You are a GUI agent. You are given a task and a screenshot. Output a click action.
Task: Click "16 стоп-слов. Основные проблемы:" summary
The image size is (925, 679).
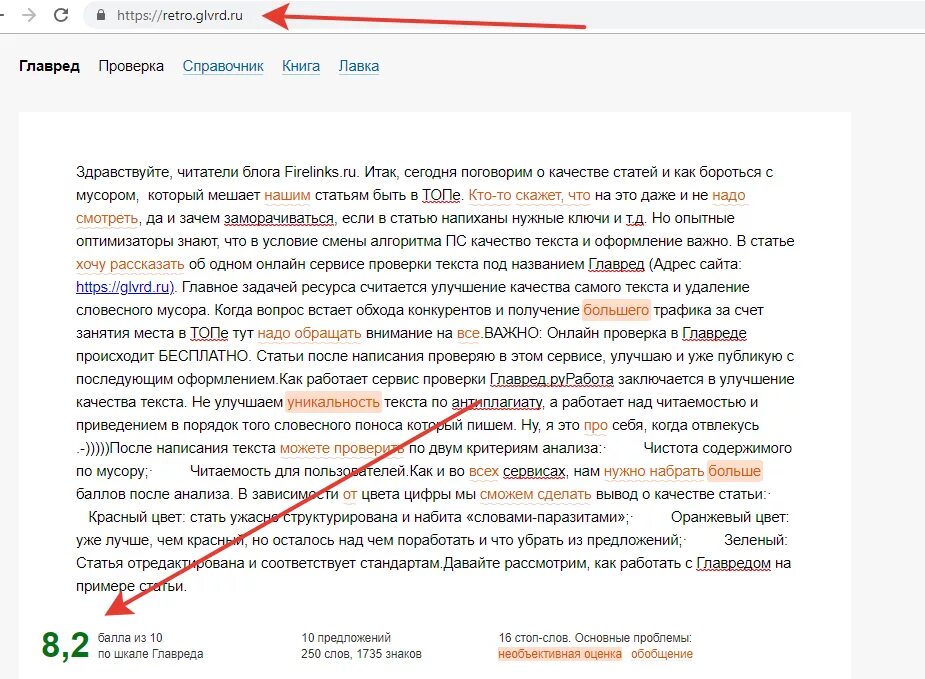tap(595, 638)
